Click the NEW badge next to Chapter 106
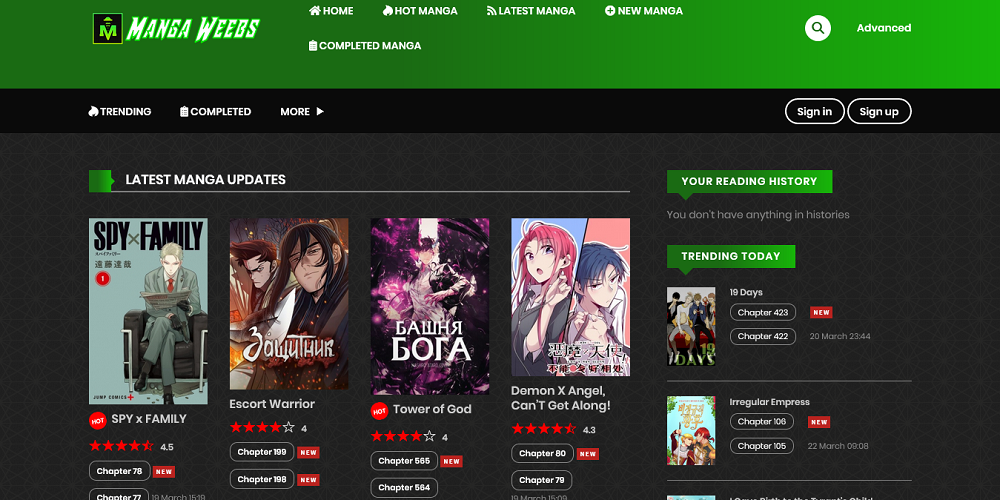 820,422
